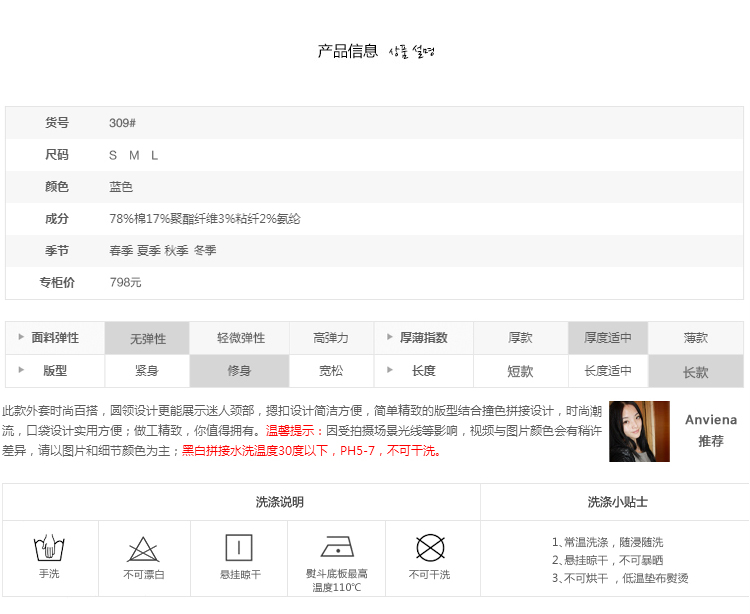
Task: Select the 无弹性 elasticity option
Action: click(147, 338)
